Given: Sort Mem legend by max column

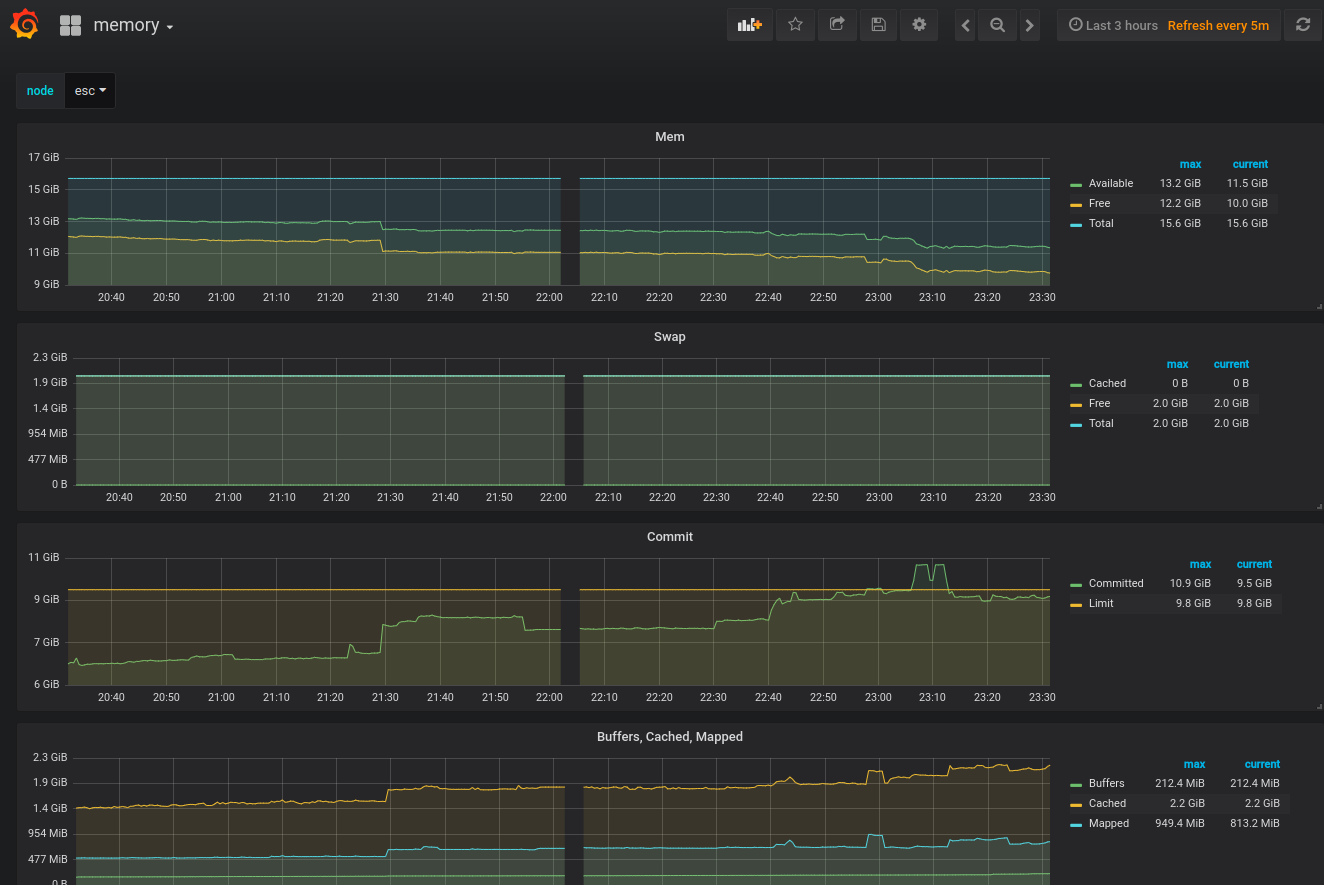Looking at the screenshot, I should [1190, 164].
